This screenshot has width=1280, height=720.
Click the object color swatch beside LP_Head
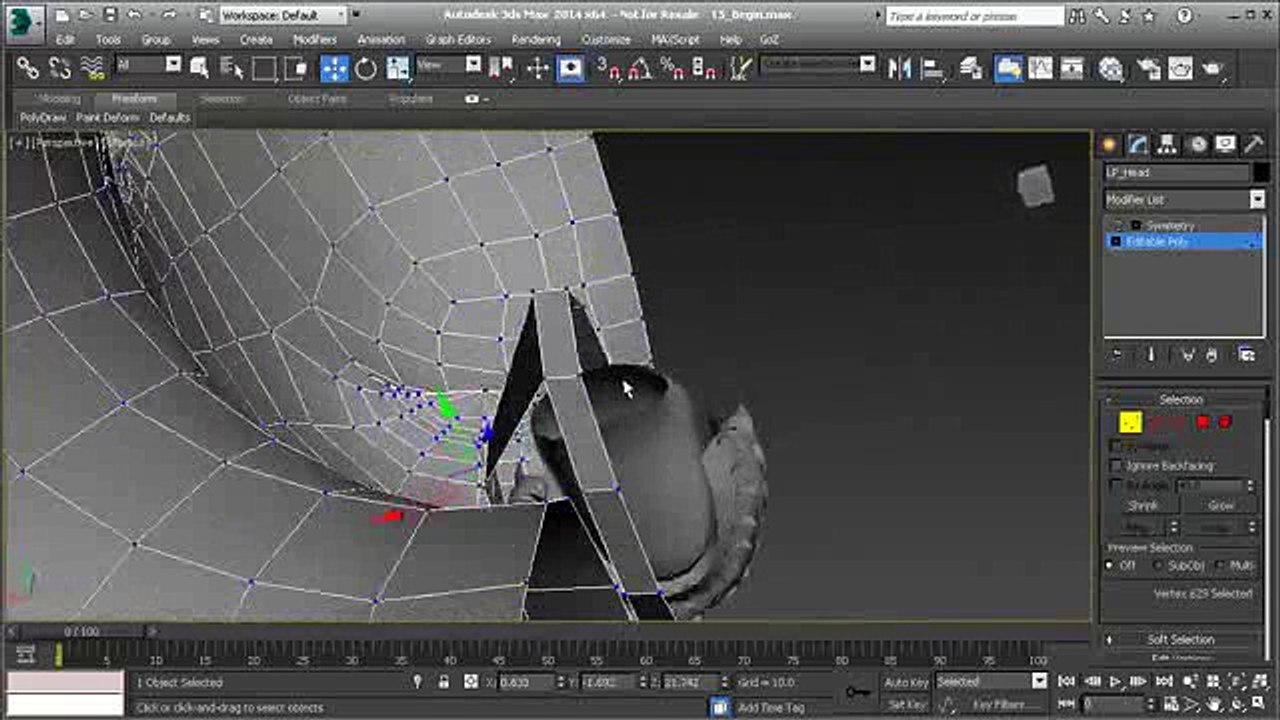tap(1260, 173)
